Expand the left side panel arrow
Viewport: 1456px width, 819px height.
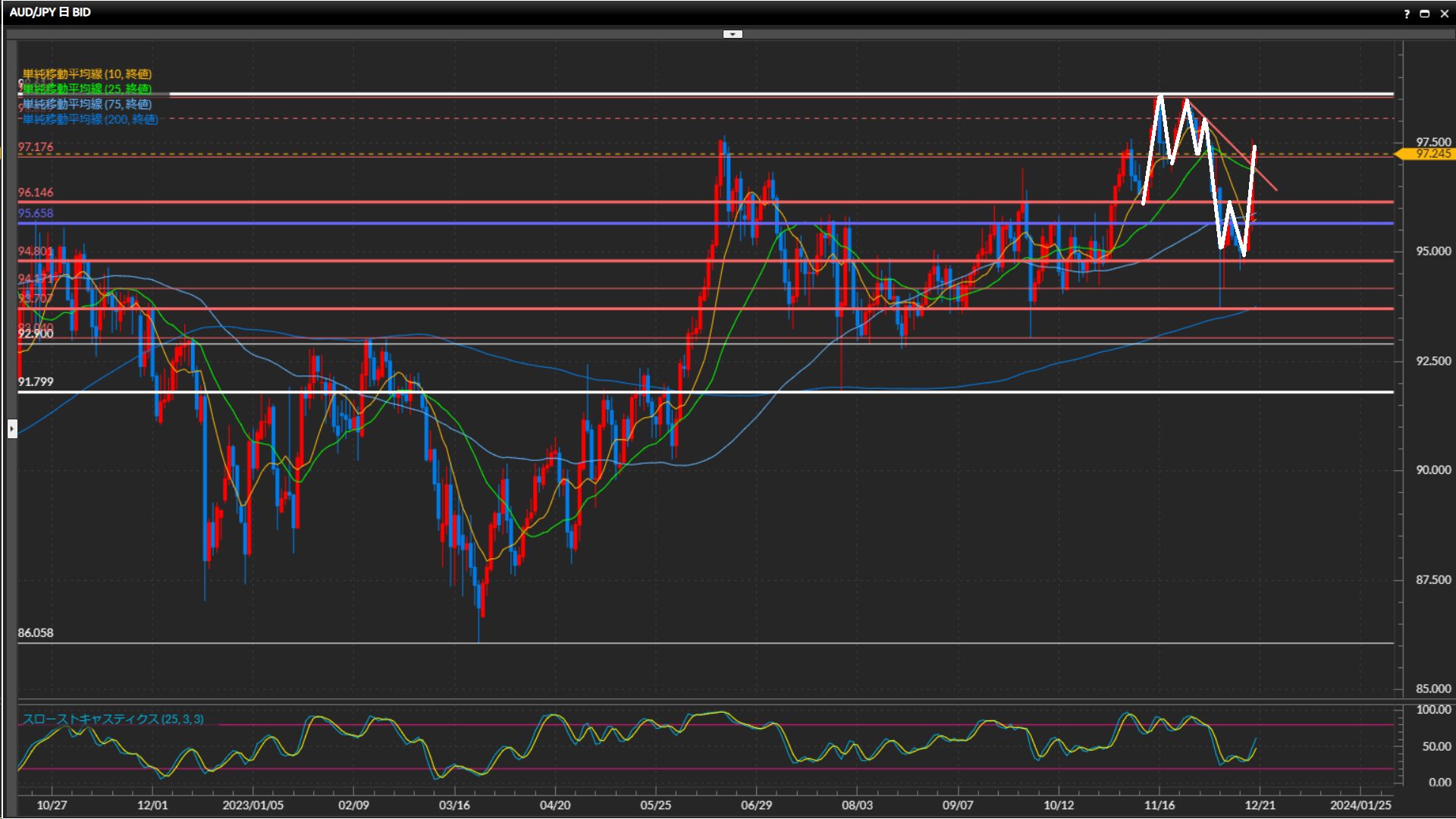[x=12, y=429]
